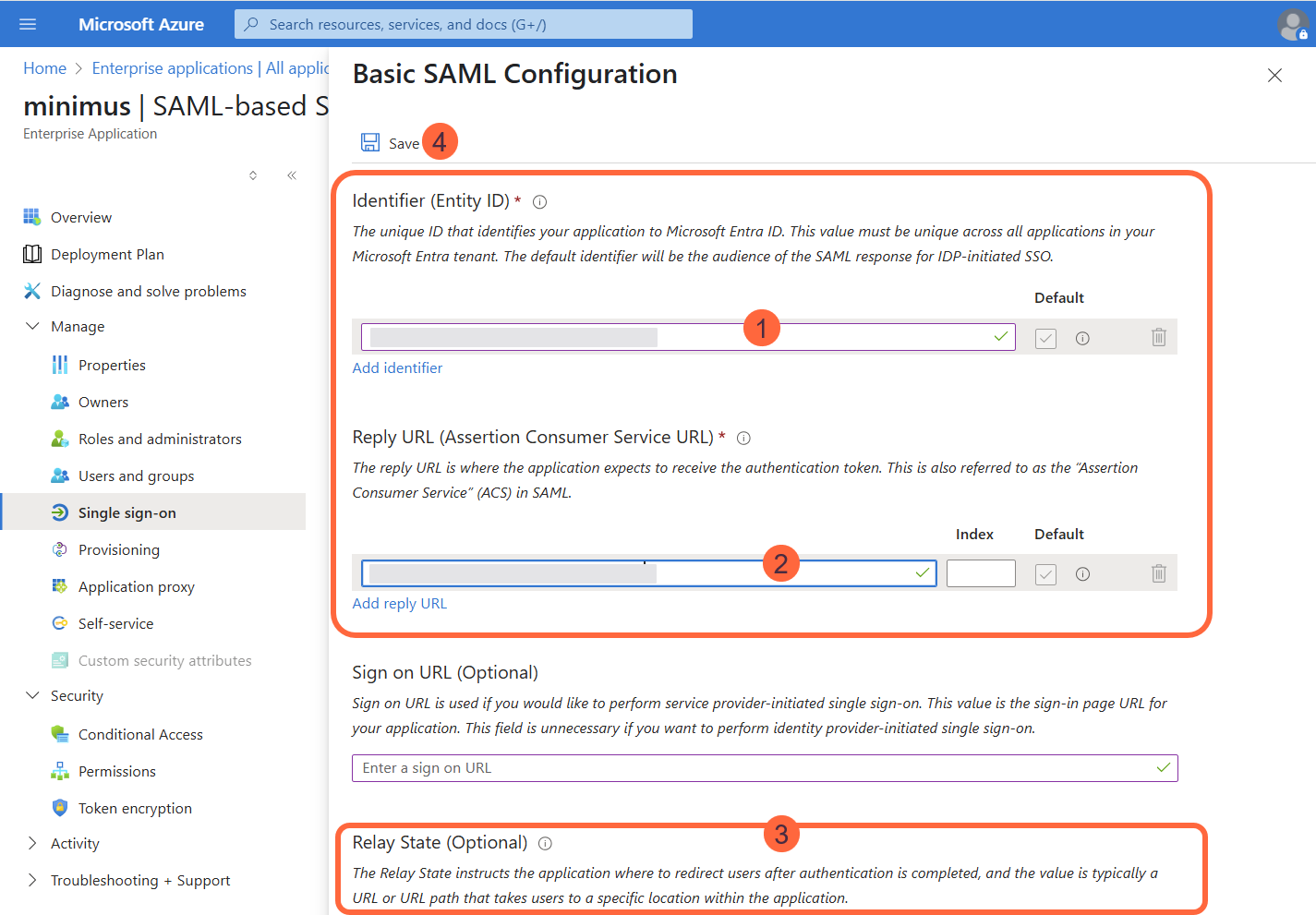Click the Token encryption icon in the sidebar
The height and width of the screenshot is (915, 1316).
(59, 808)
